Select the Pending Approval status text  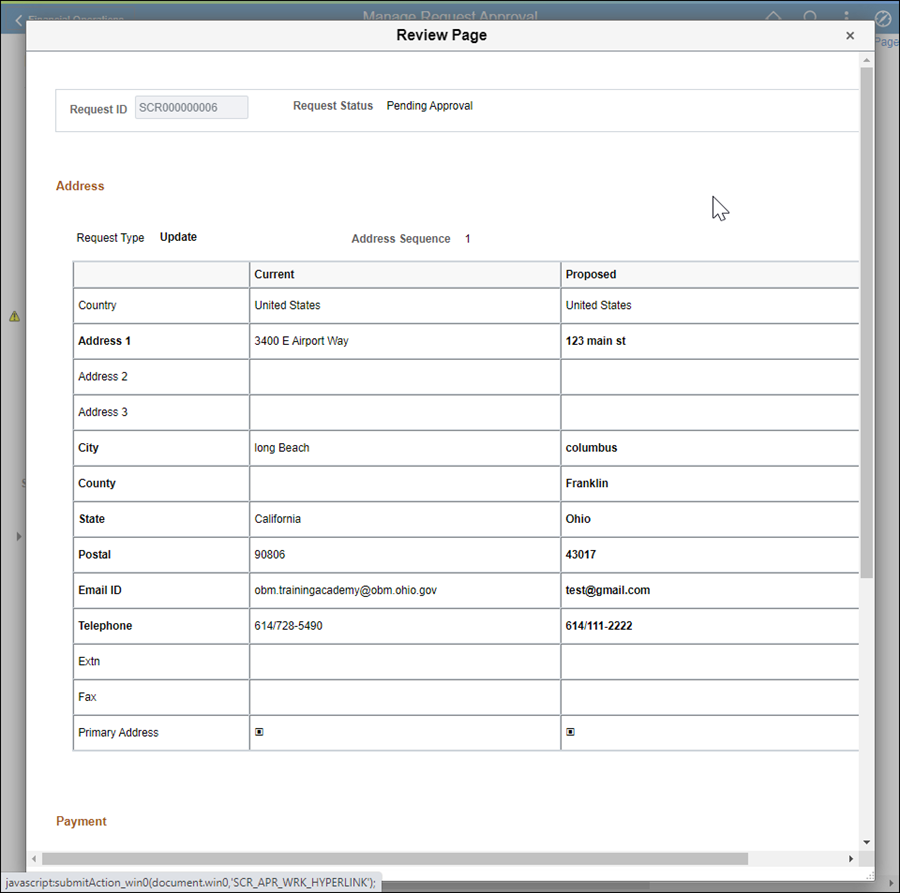point(429,106)
